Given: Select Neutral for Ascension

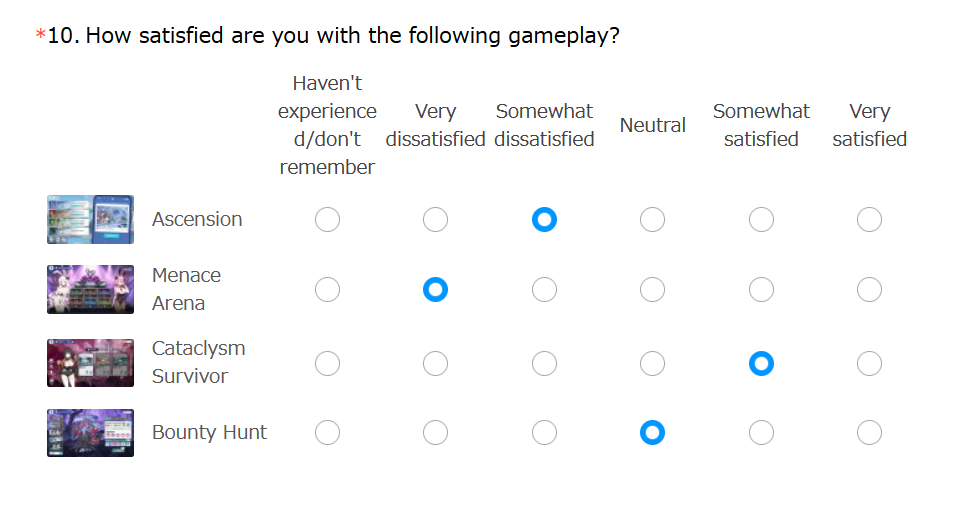Looking at the screenshot, I should pos(652,219).
